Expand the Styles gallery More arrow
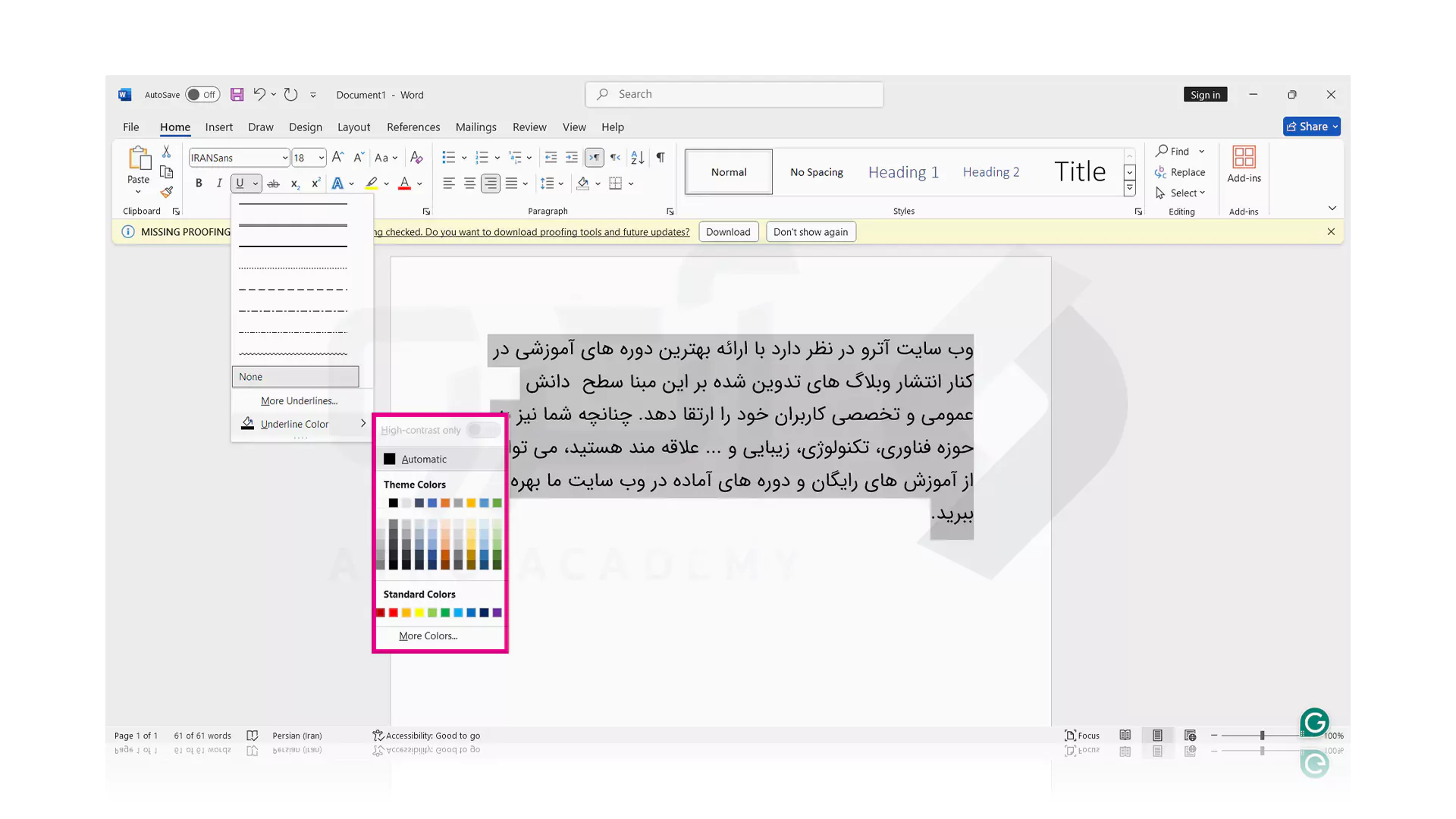Screen dimensions: 1456x819 pyautogui.click(x=1129, y=188)
